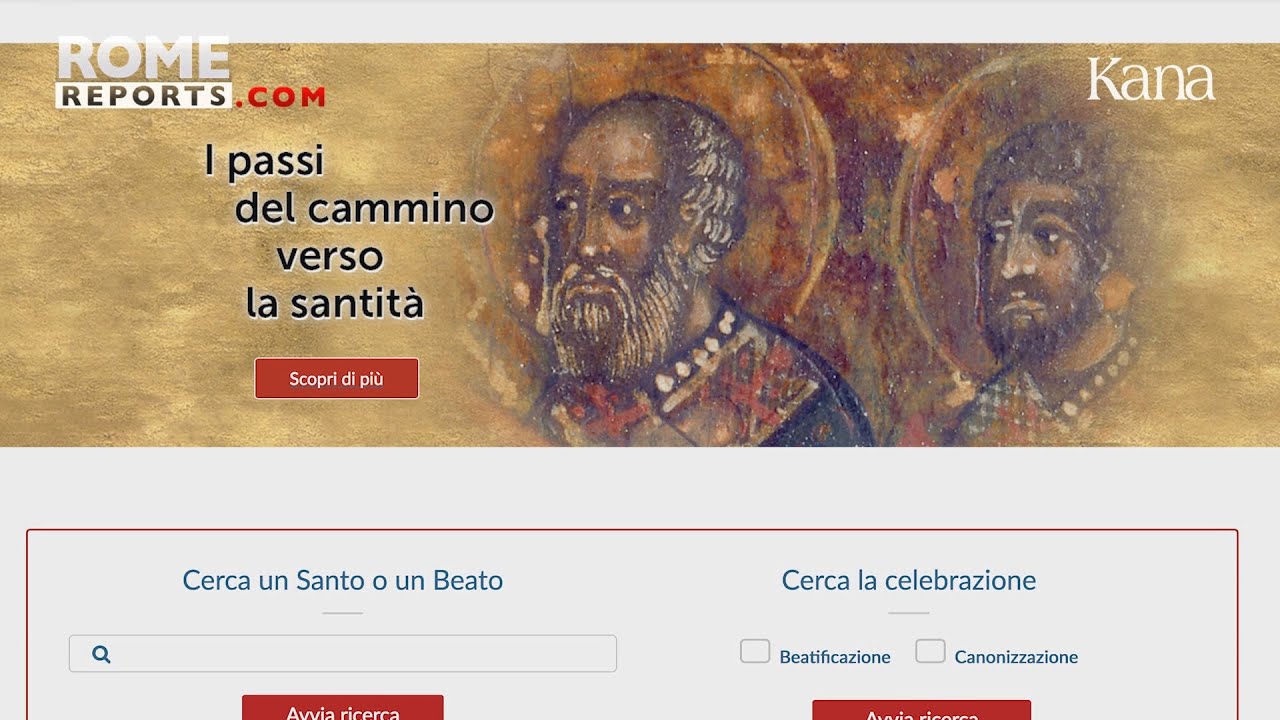Focus the saint or blessed search field
1280x720 pixels.
tap(343, 654)
